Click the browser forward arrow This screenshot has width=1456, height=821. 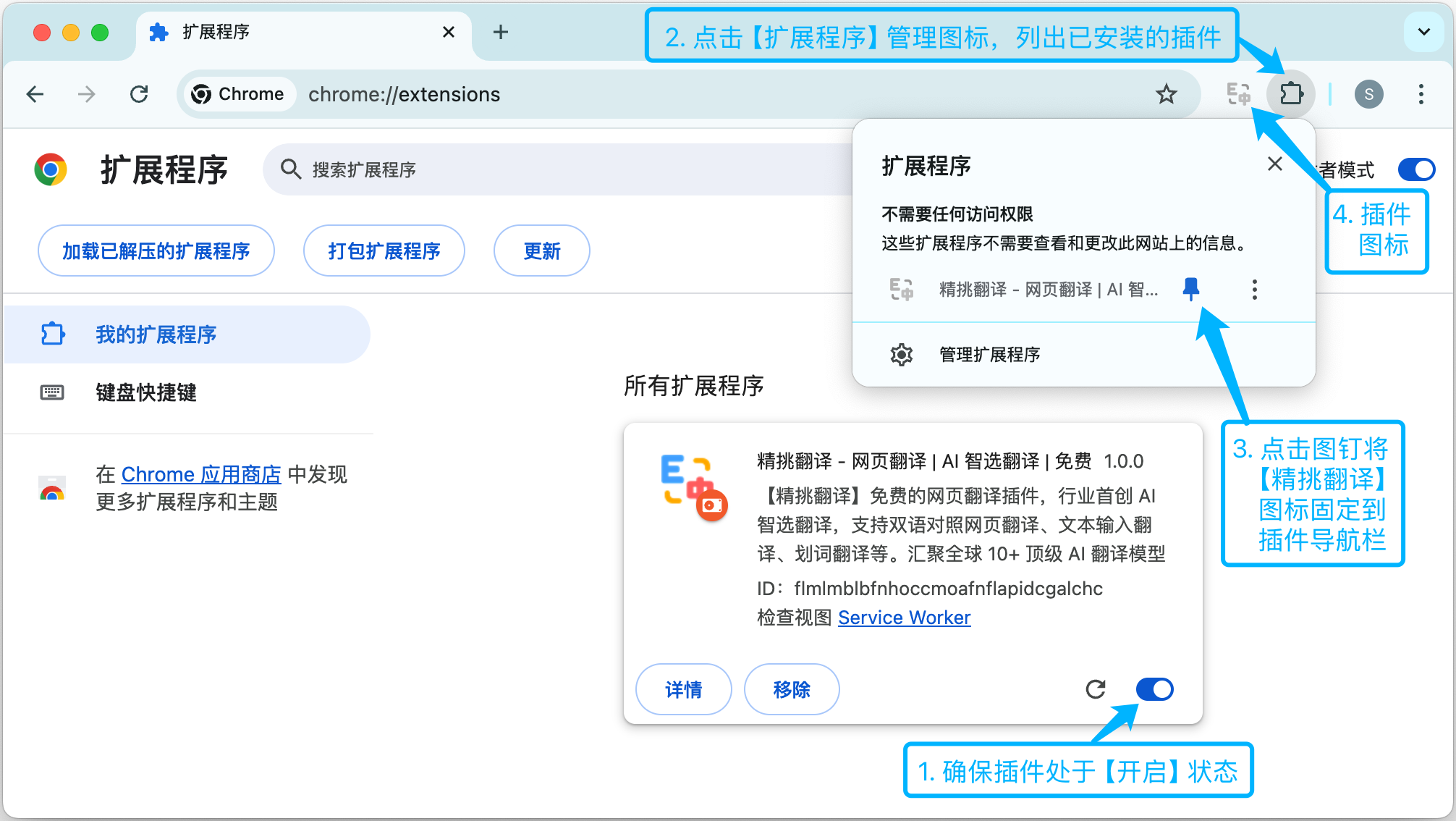pyautogui.click(x=87, y=94)
